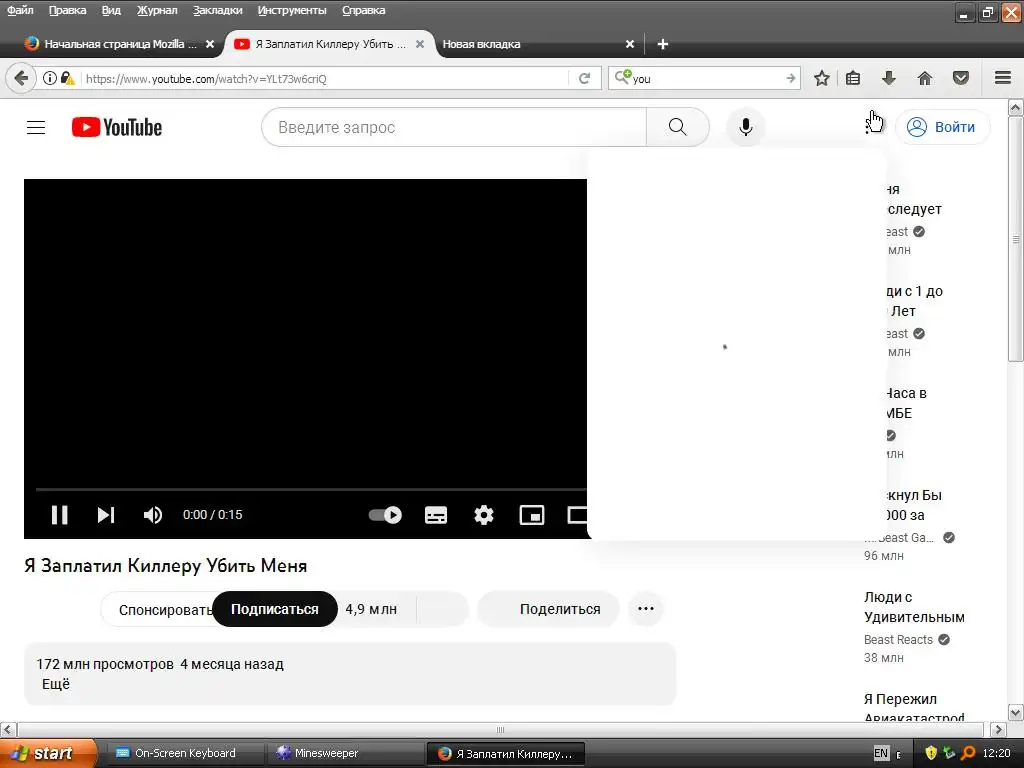
Task: Expand description with Ещё
Action: tap(56, 684)
